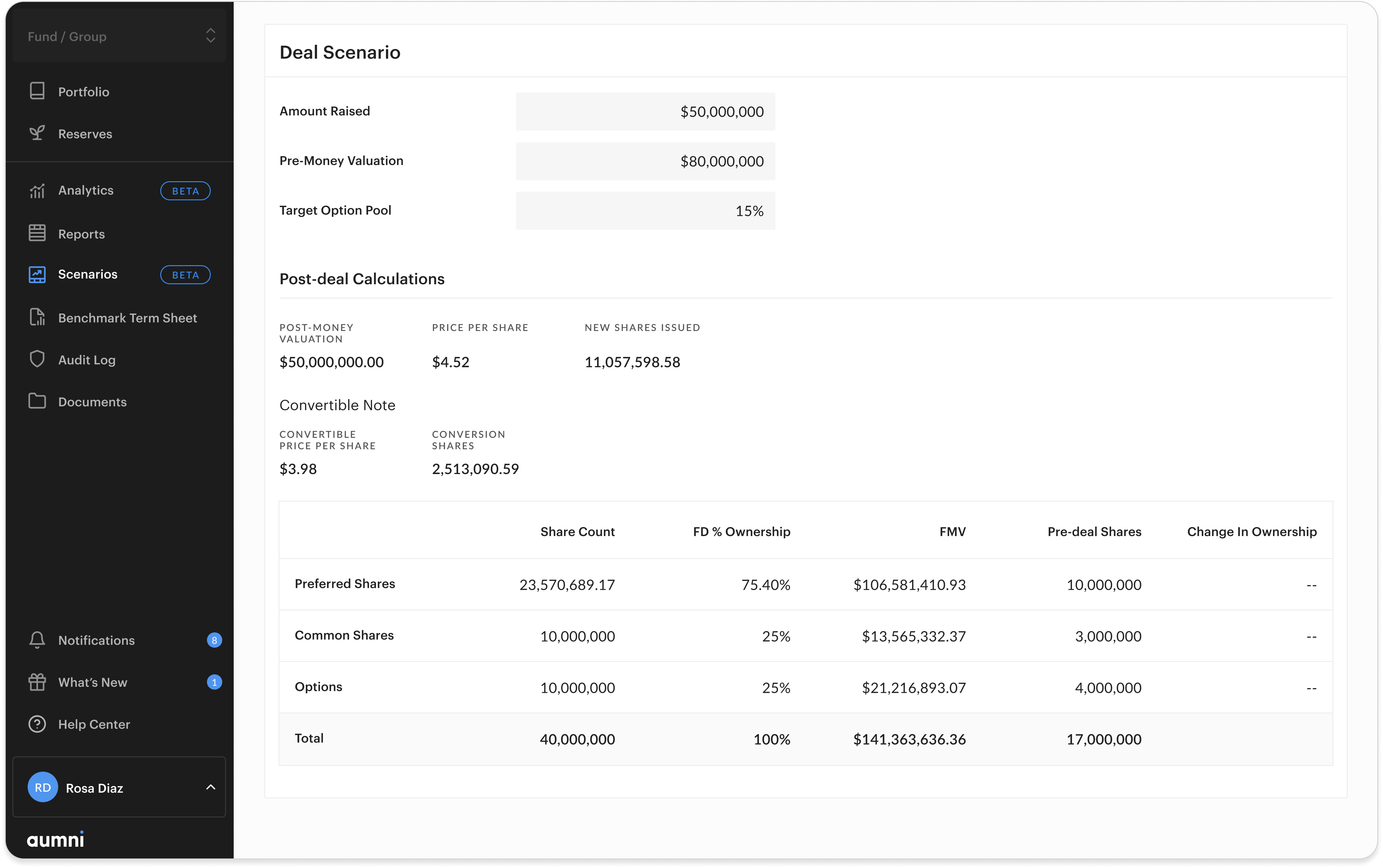Screen dimensions: 1383x868
Task: Click the Target Option Pool field
Action: tap(645, 211)
